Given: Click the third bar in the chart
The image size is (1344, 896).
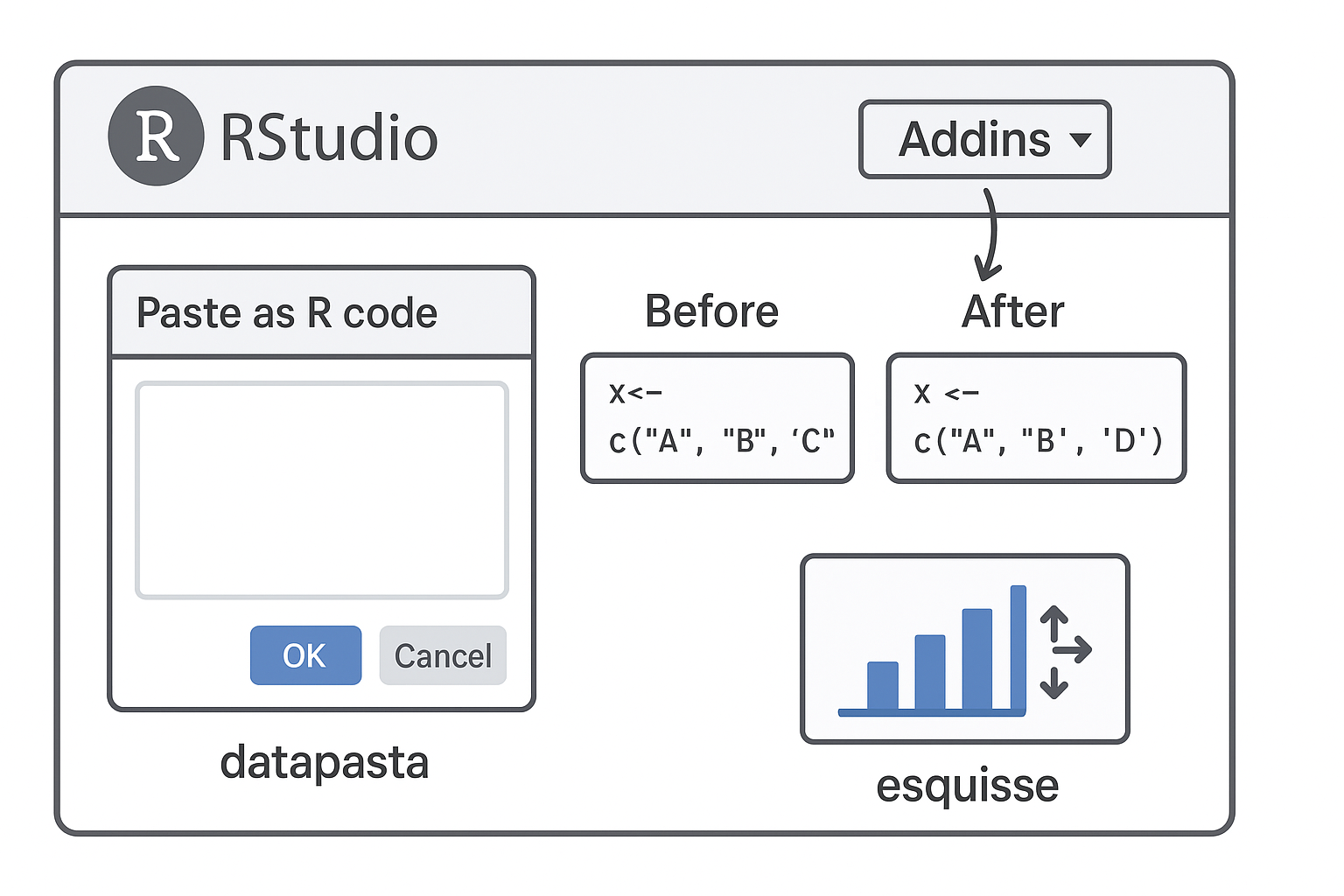Looking at the screenshot, I should 977,659.
